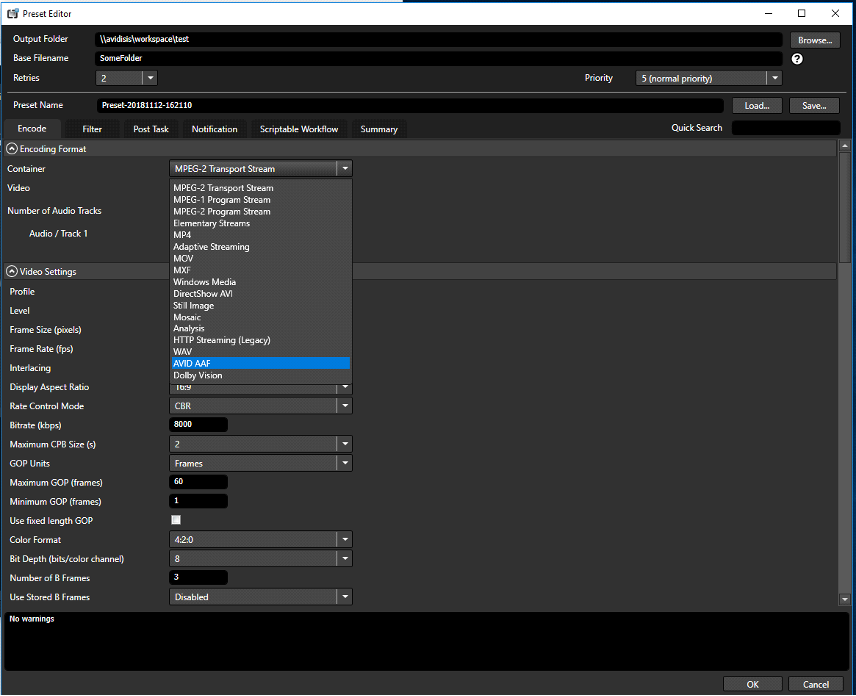Open the Rate Control Mode CBR dropdown

click(260, 406)
